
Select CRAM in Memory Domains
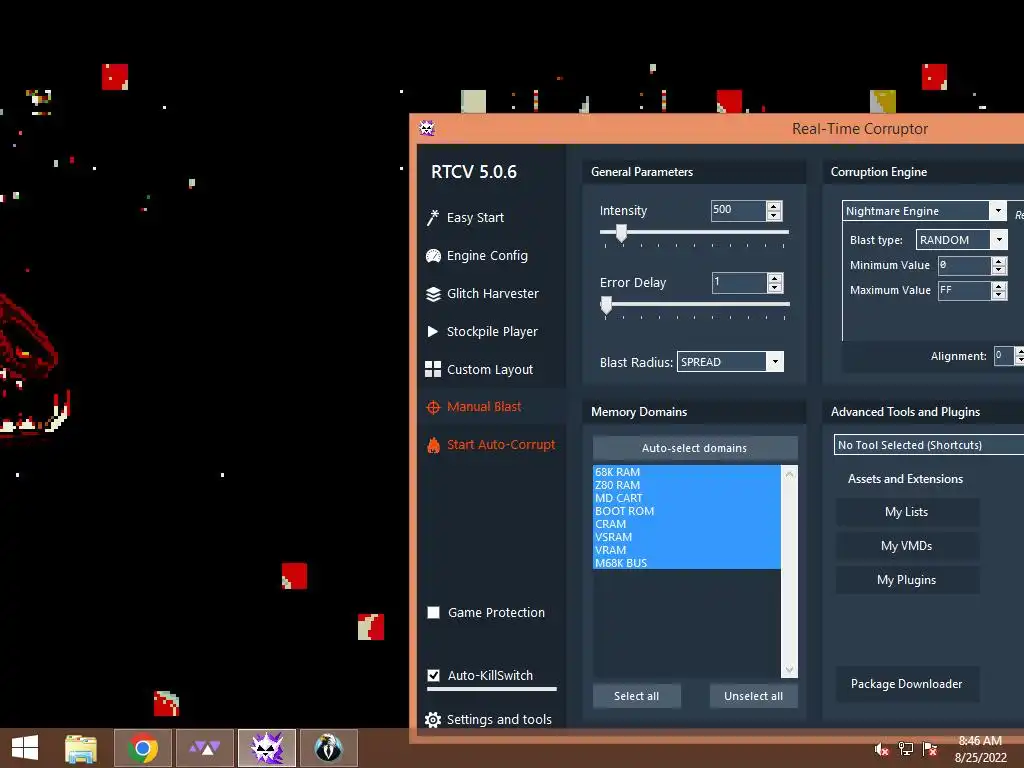[x=686, y=524]
